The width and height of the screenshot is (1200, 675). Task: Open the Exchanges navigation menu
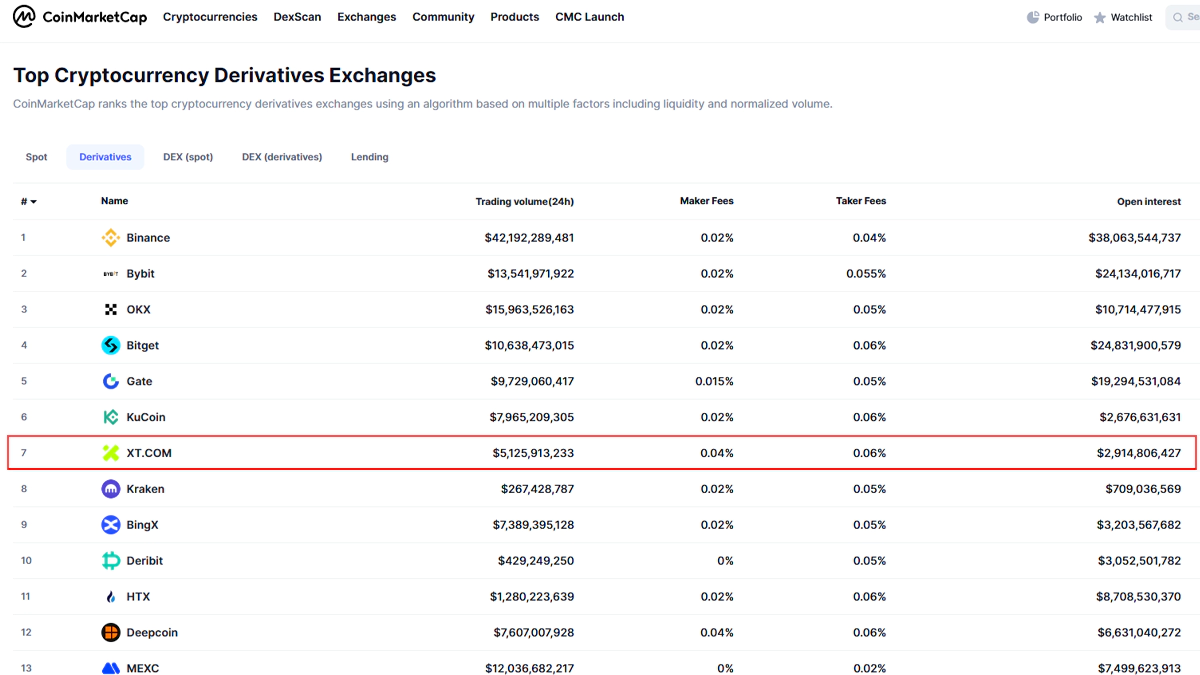366,17
